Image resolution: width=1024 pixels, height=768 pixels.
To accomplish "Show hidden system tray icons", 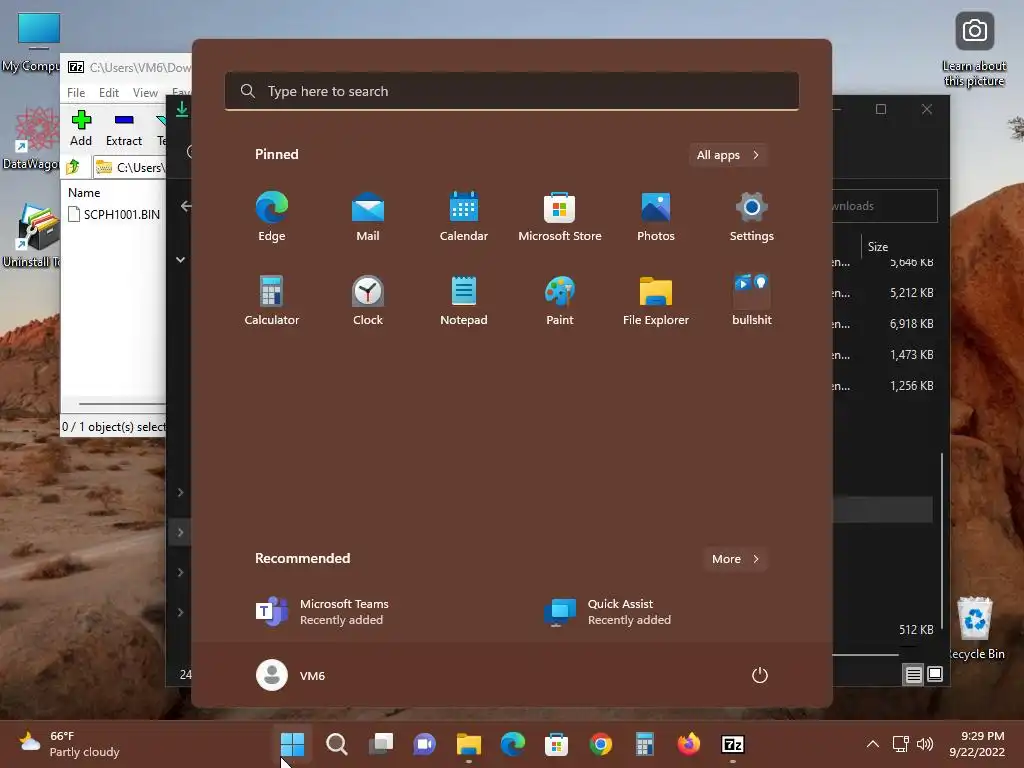I will 872,744.
